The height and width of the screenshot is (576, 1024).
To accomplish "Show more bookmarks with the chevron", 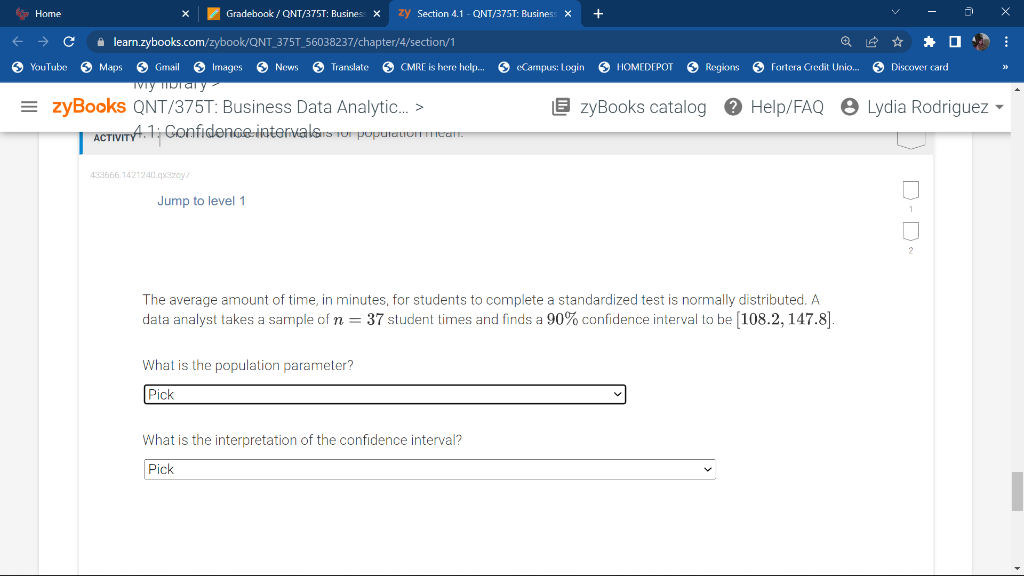I will [x=1005, y=67].
